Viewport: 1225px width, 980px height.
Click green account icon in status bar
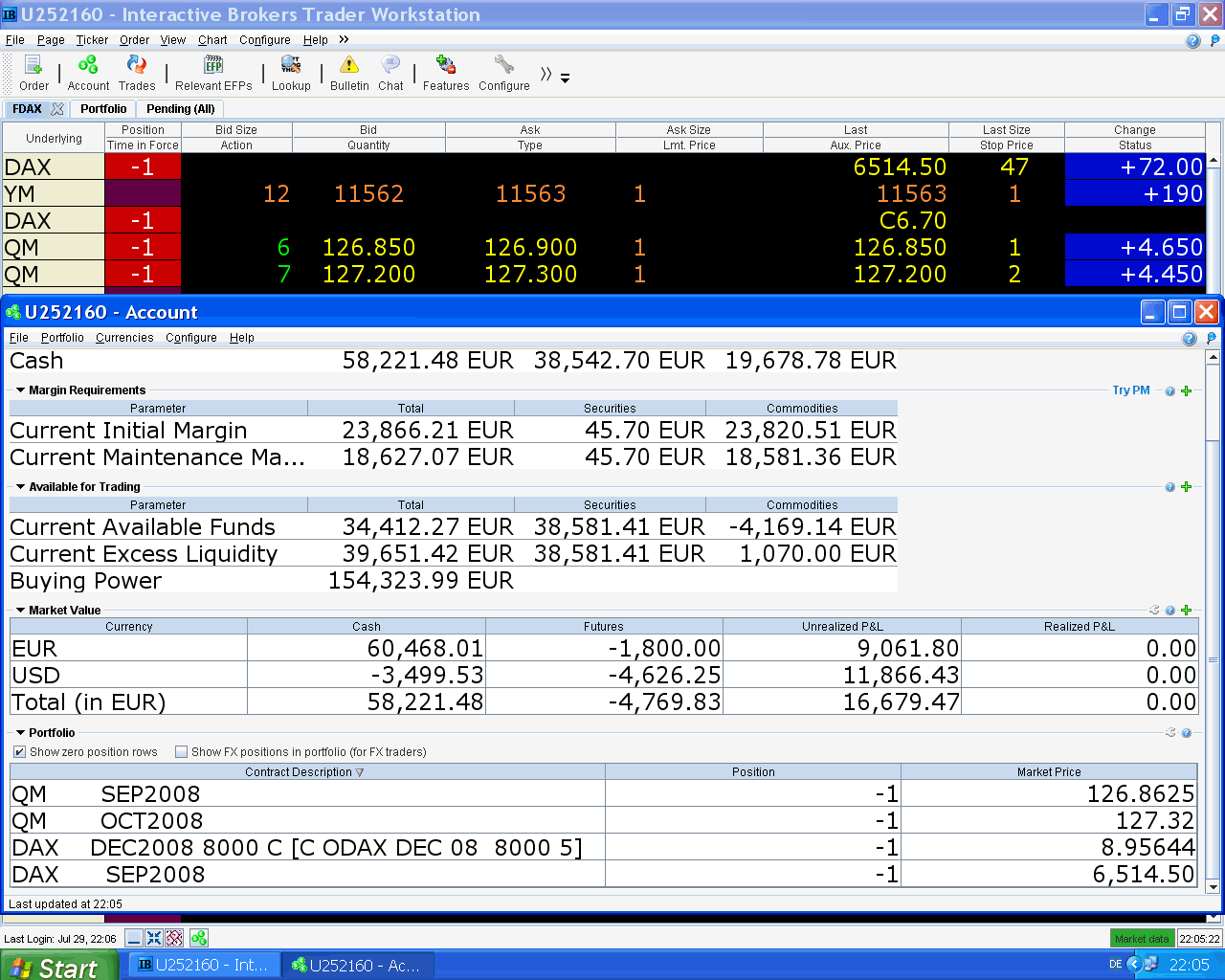coord(198,938)
